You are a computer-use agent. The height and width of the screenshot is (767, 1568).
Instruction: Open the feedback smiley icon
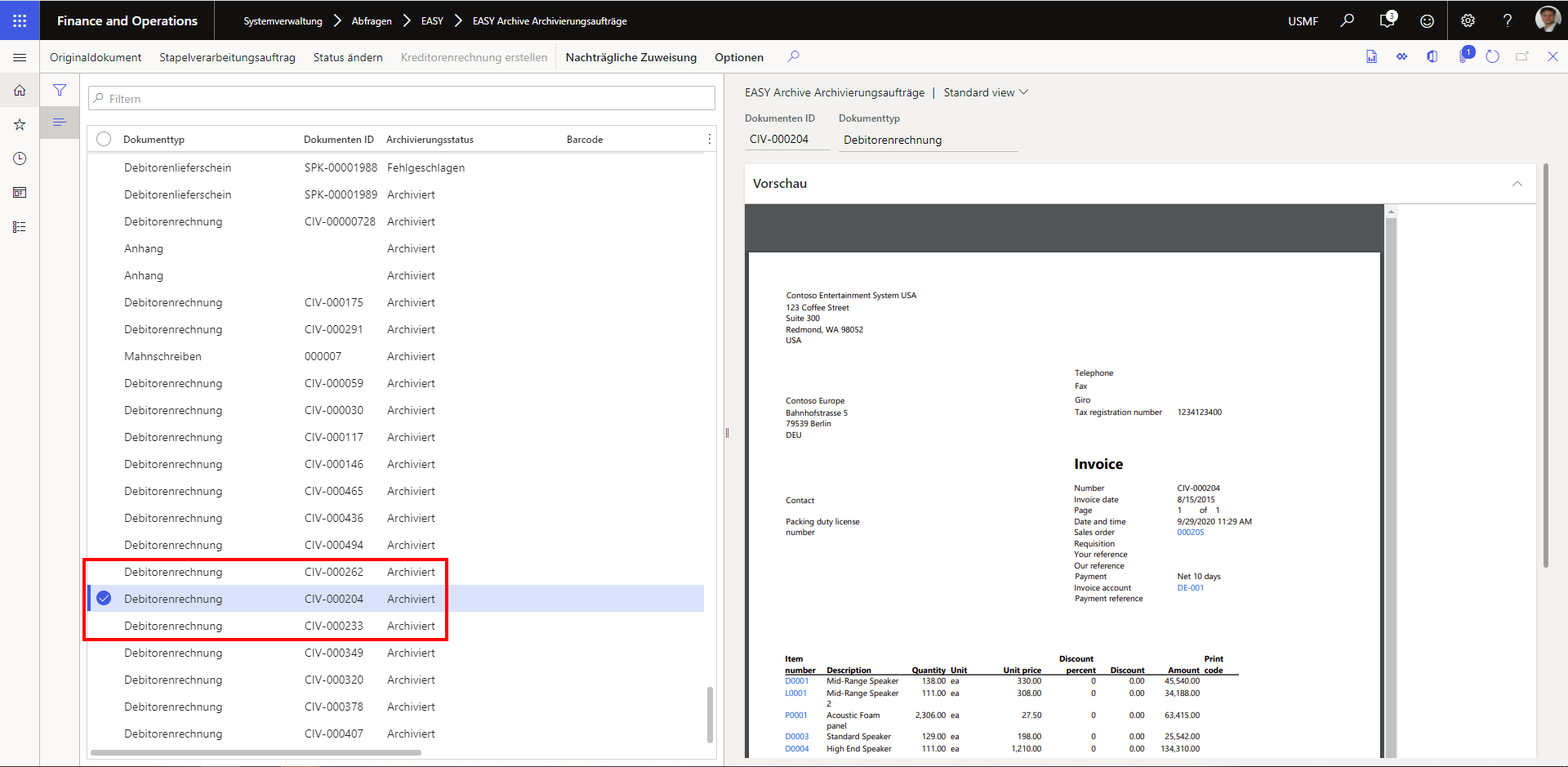click(x=1427, y=21)
